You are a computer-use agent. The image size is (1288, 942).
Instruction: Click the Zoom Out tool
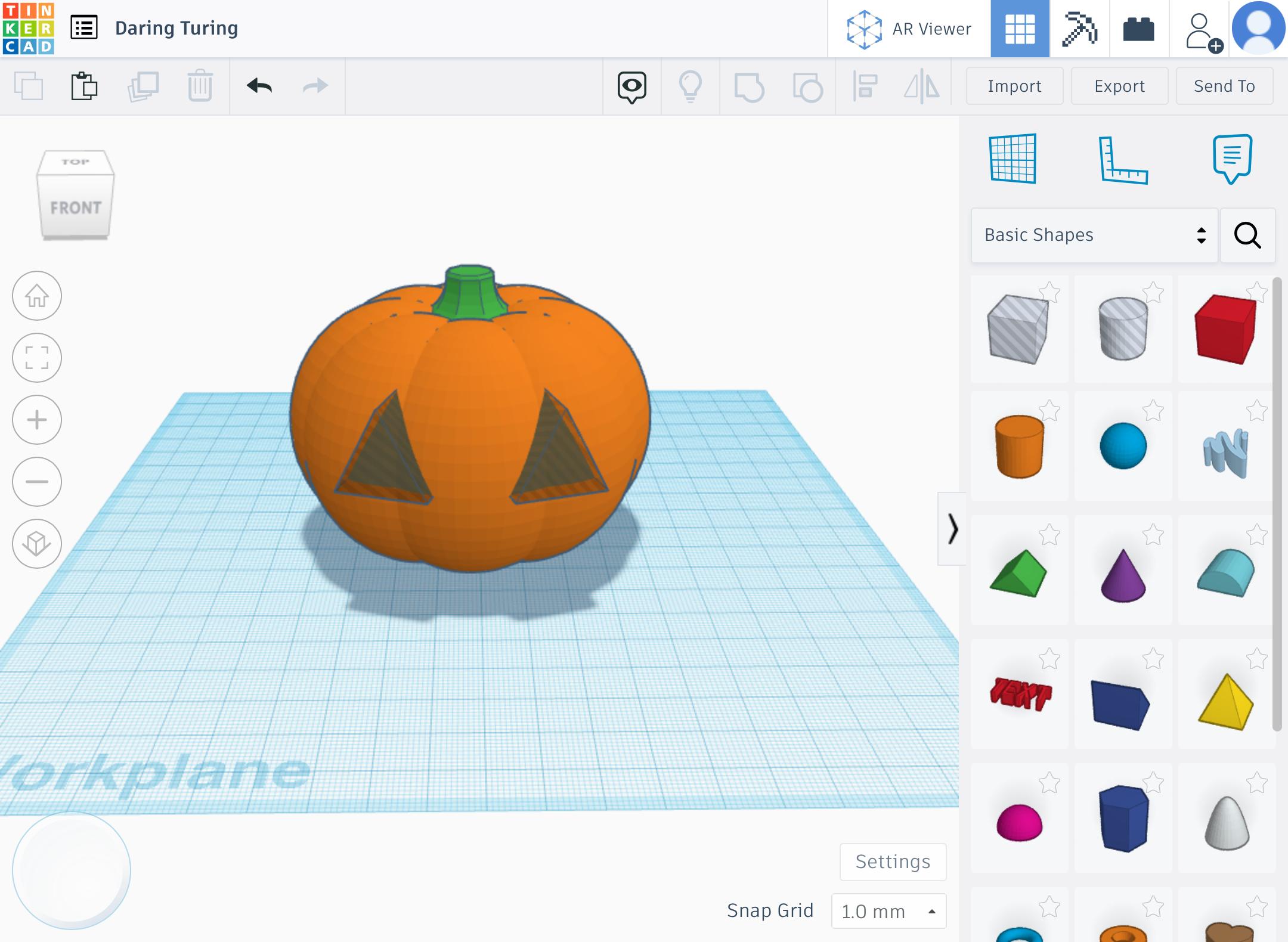tap(38, 481)
